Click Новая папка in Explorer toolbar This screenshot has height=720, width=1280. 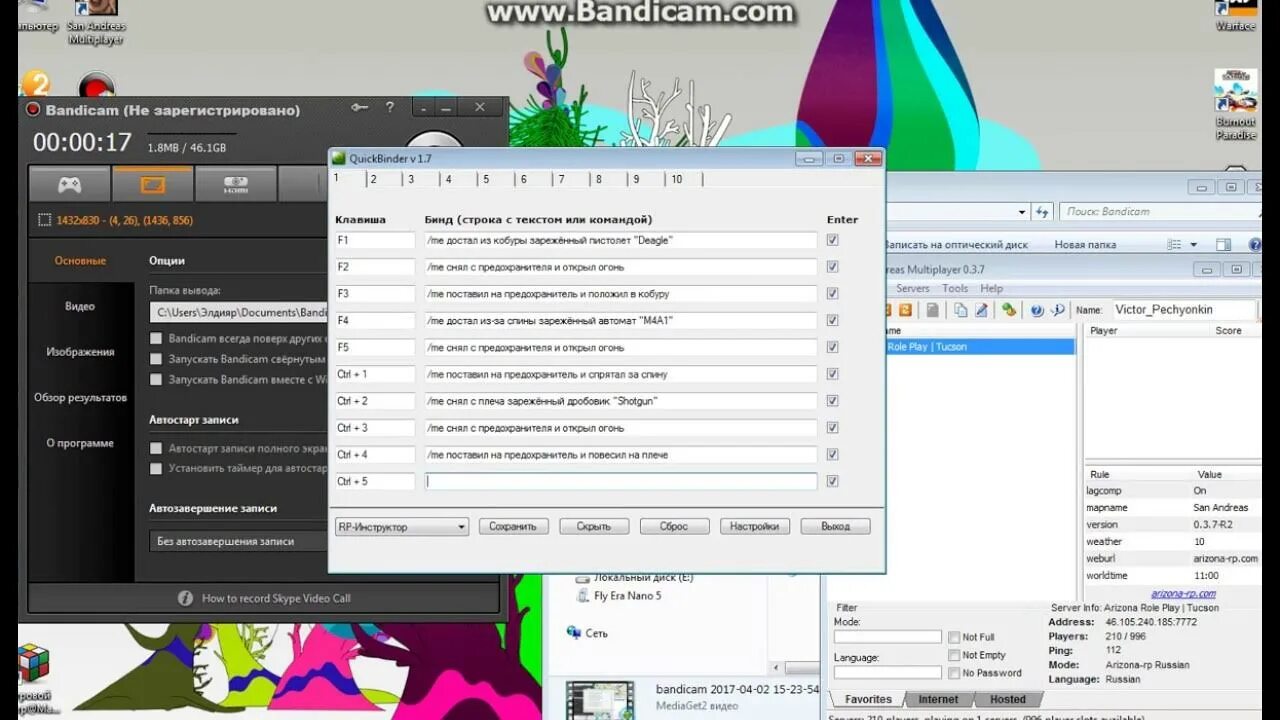coord(1085,244)
